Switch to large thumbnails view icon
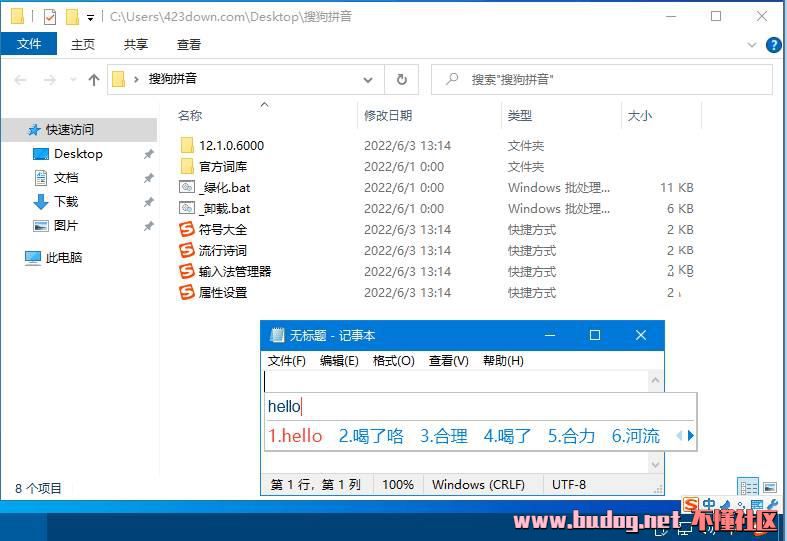Image resolution: width=787 pixels, height=541 pixels. tap(768, 487)
